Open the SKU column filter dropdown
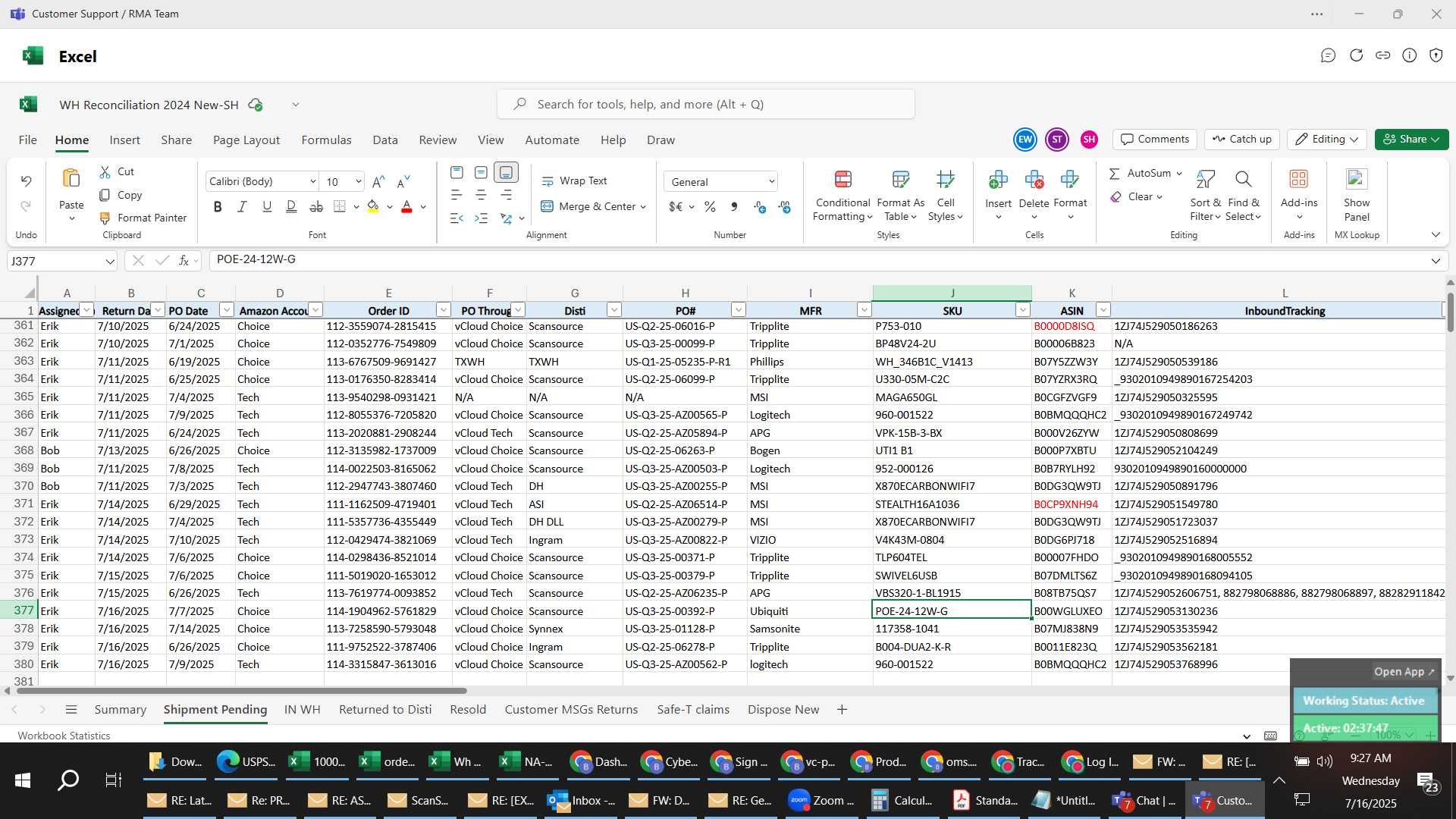The height and width of the screenshot is (819, 1456). pyautogui.click(x=1022, y=310)
